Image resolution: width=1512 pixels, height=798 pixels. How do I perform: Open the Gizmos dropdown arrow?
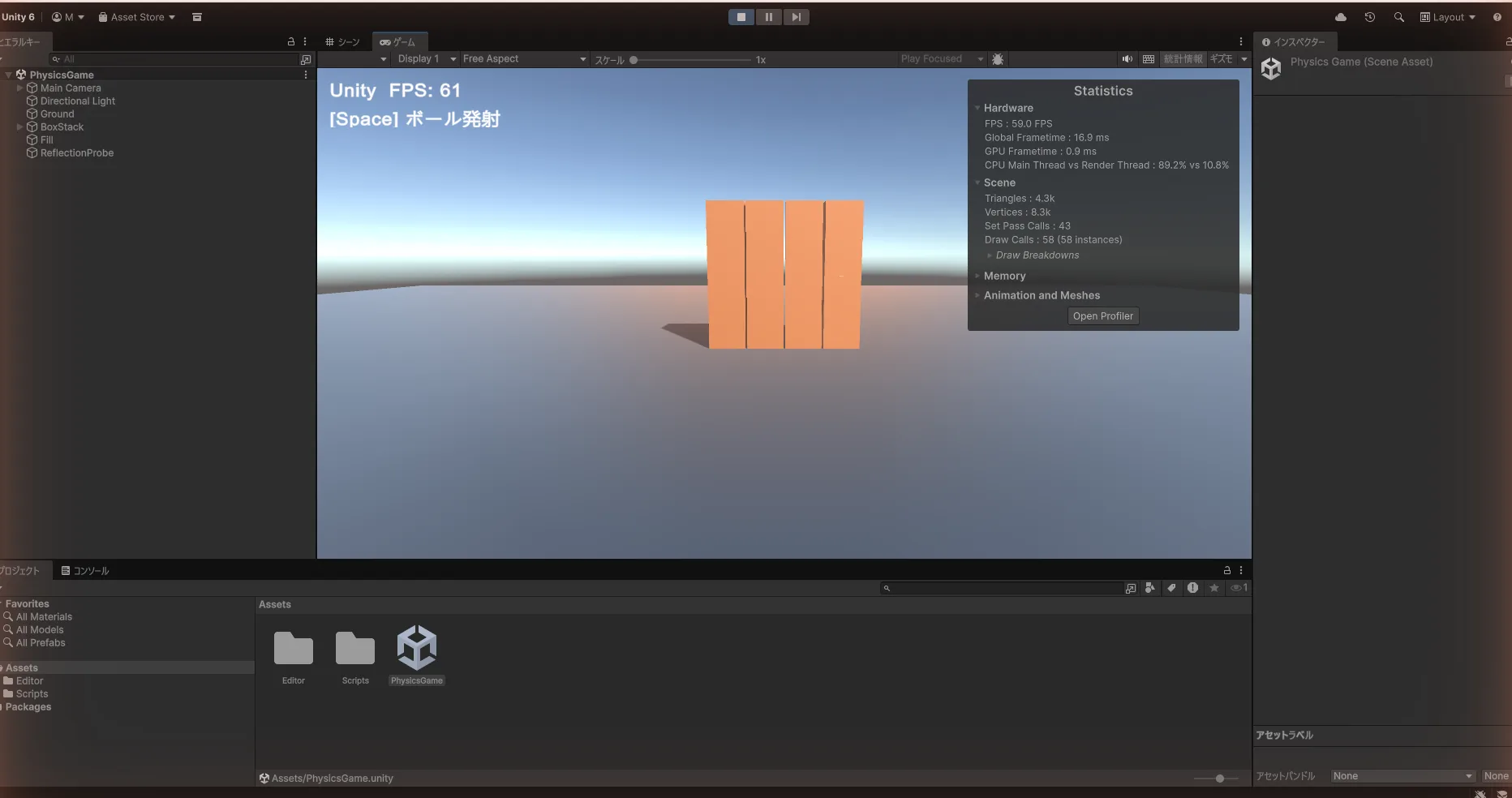coord(1244,59)
